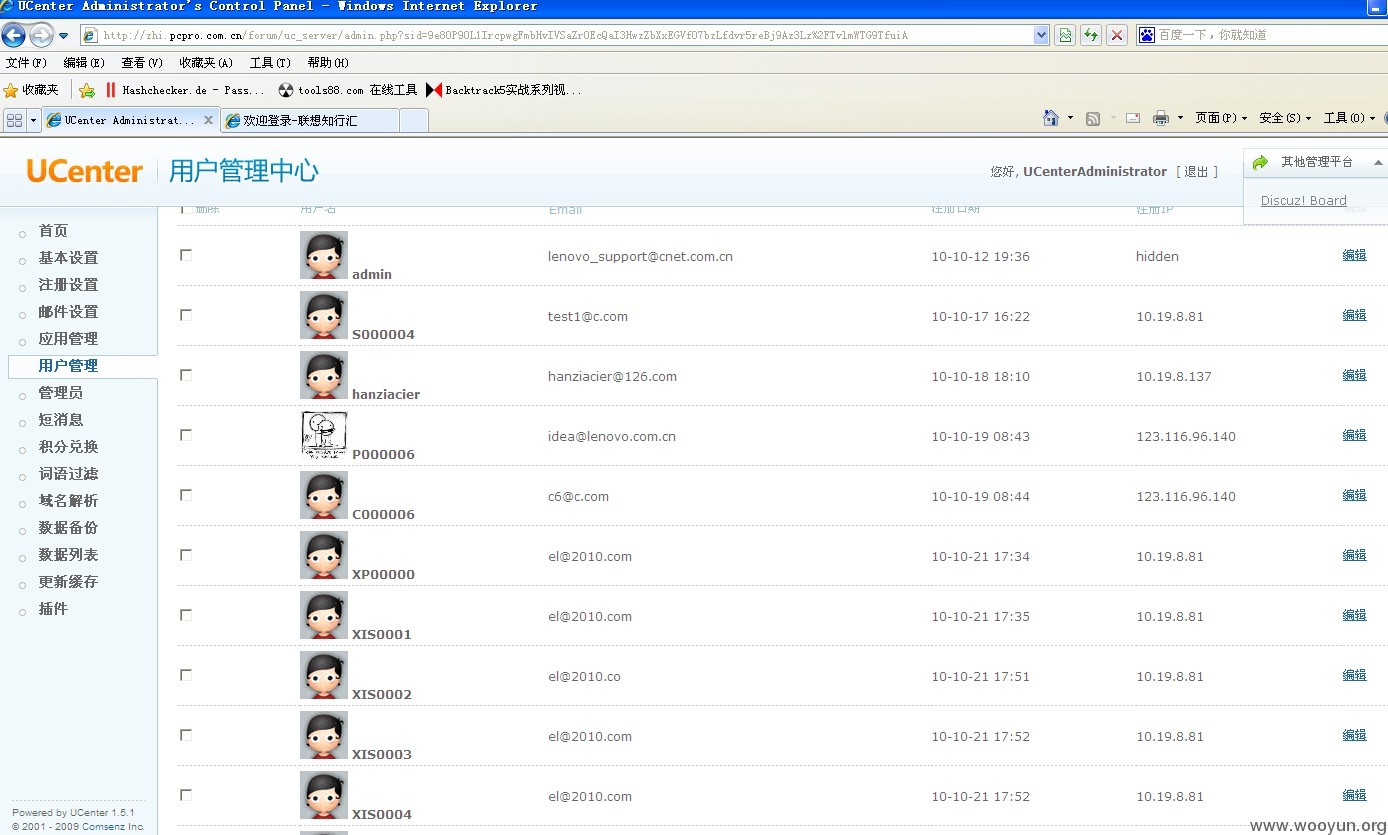Click the Print icon in command bar
The image size is (1388, 835).
[1160, 118]
